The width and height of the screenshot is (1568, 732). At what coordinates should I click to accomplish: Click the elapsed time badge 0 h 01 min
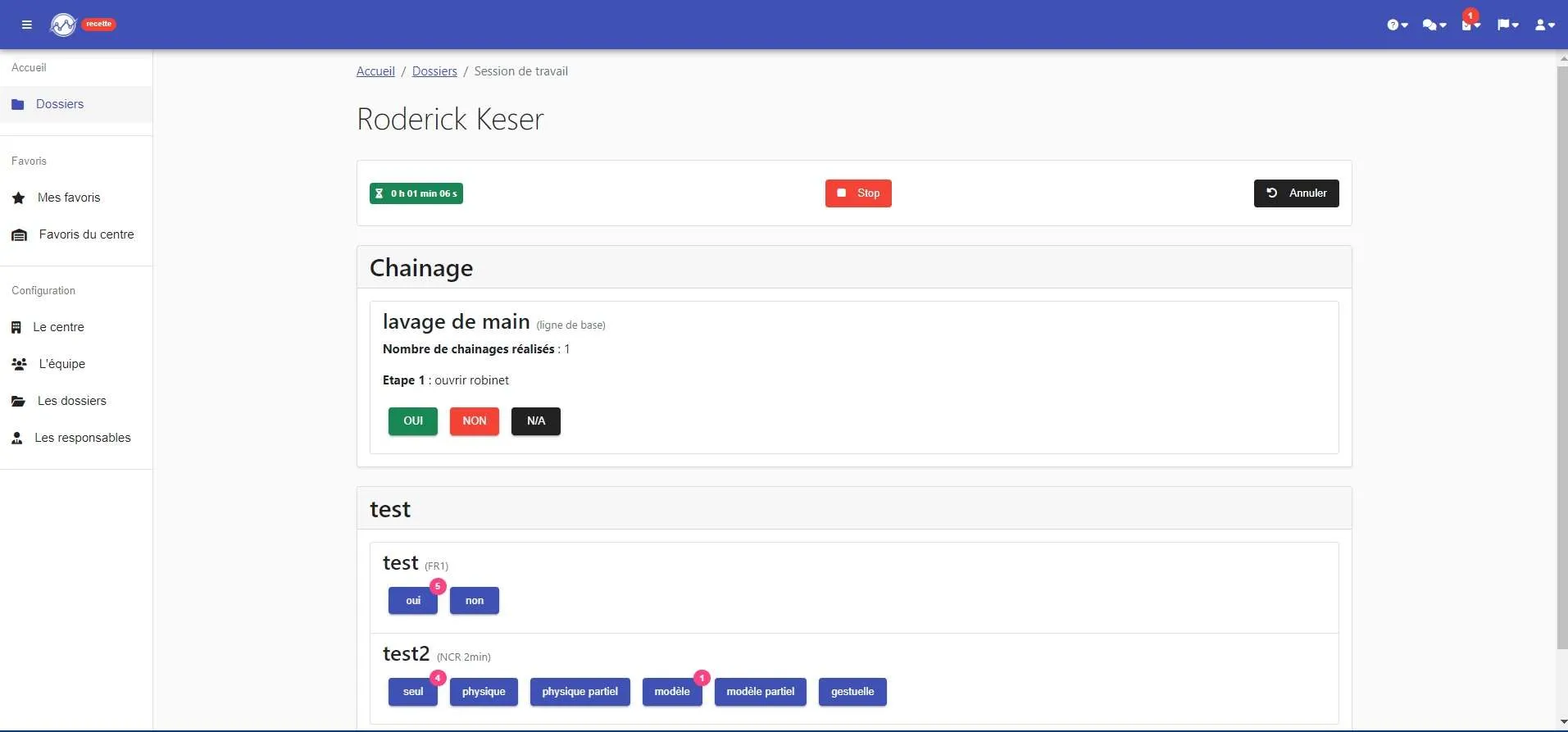[x=416, y=193]
